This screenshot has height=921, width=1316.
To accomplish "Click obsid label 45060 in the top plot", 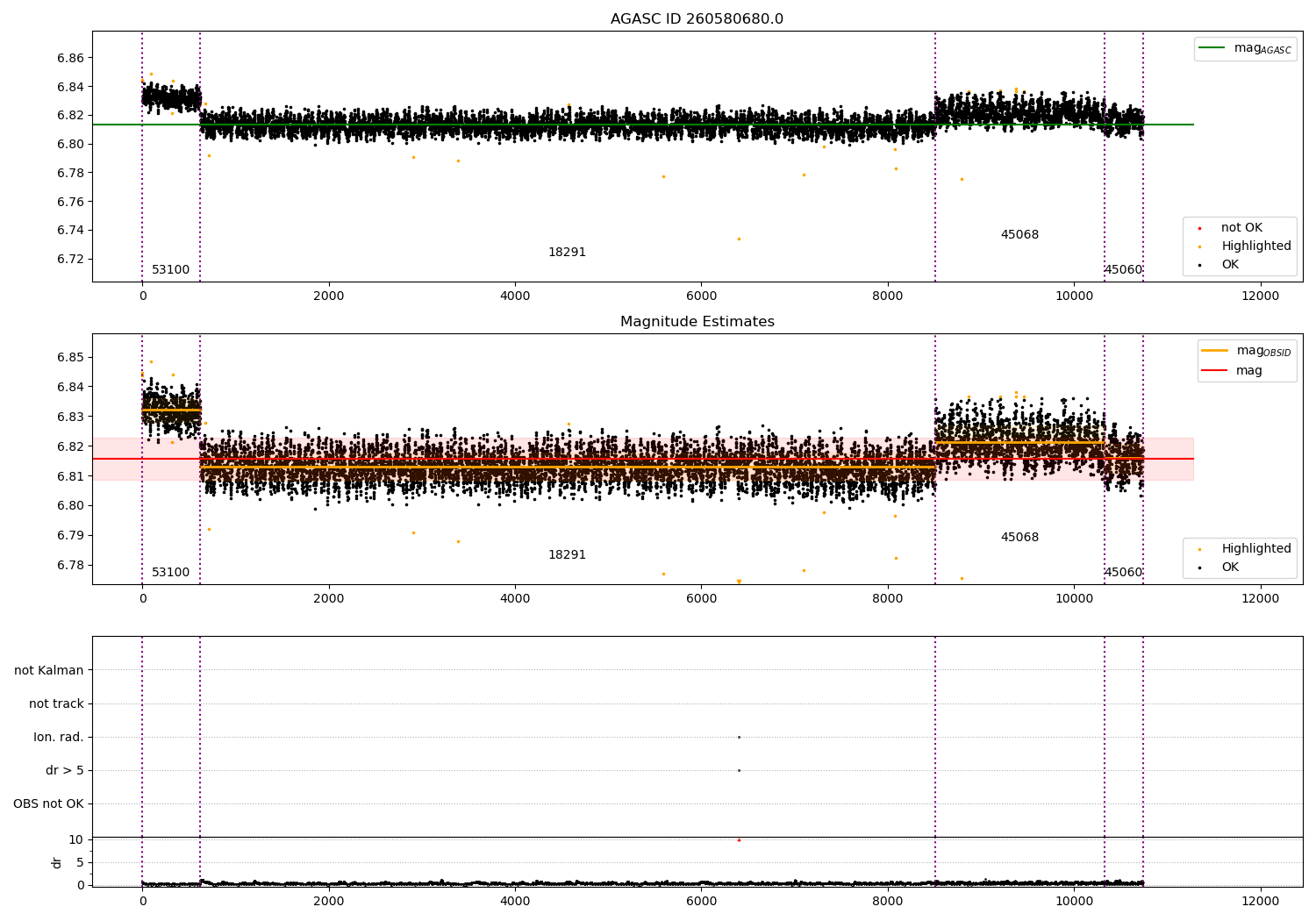I will click(1123, 270).
